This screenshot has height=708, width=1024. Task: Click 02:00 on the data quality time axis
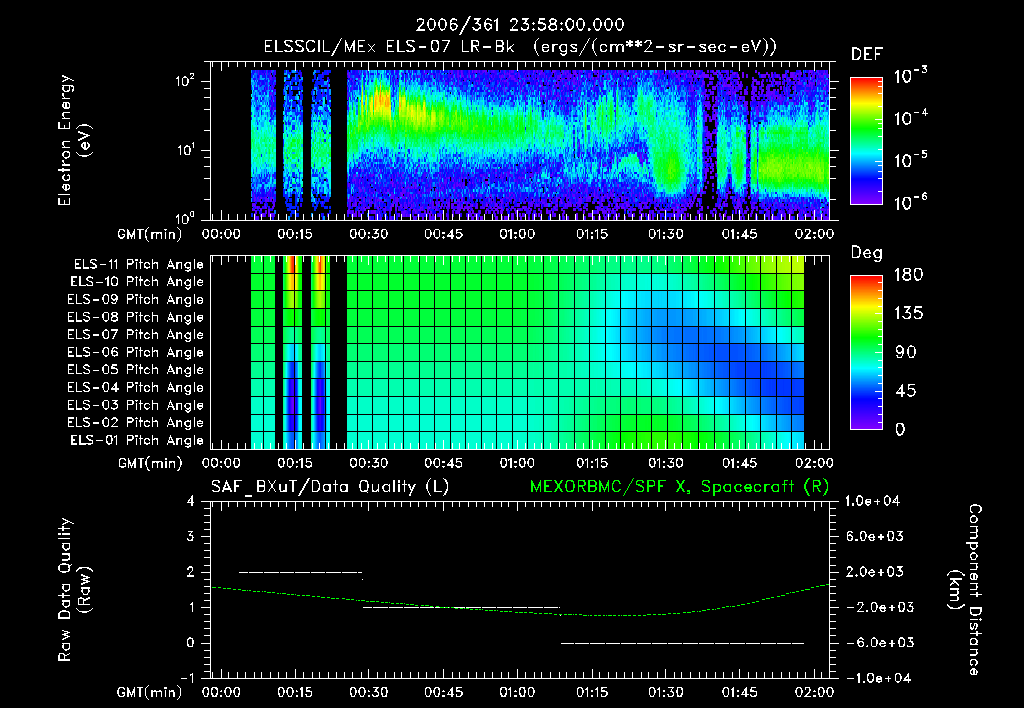pos(814,692)
